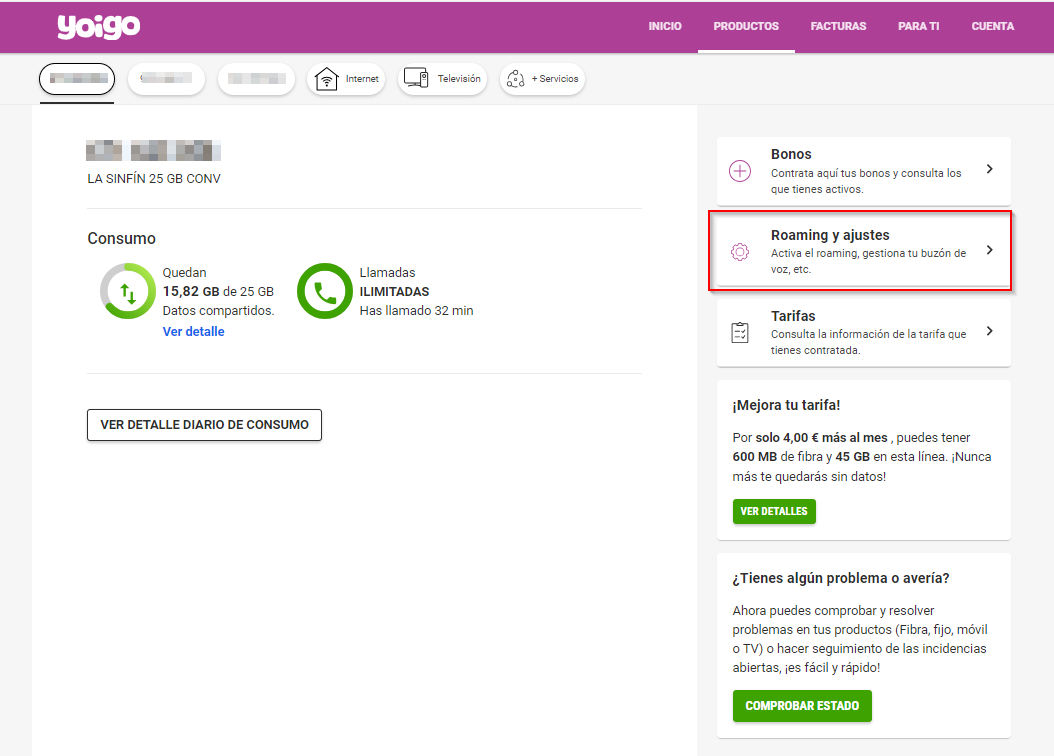Click the Roaming y ajustes gear icon
This screenshot has width=1054, height=756.
pos(740,252)
